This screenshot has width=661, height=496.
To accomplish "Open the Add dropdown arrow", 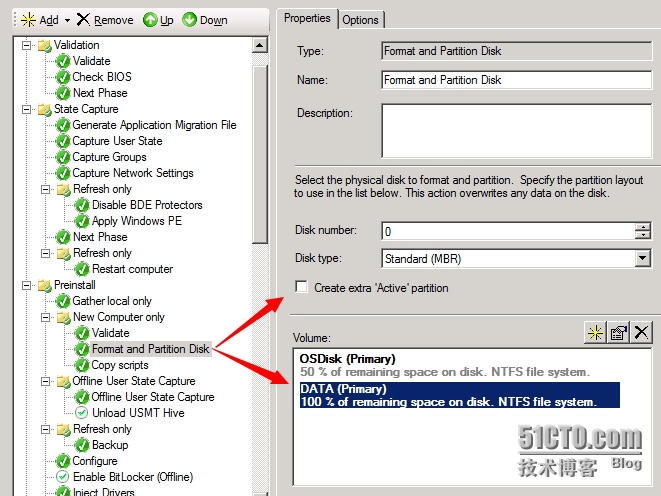I will click(67, 20).
